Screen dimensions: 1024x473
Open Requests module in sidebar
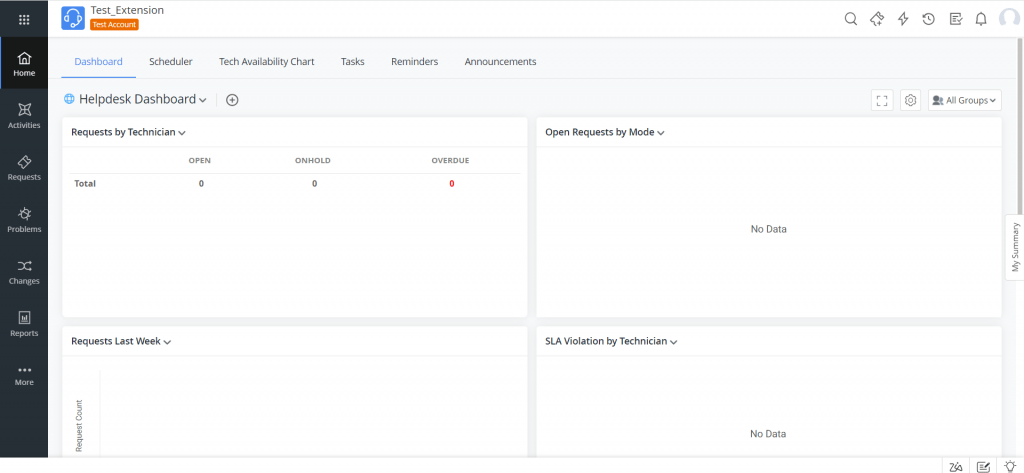pyautogui.click(x=24, y=168)
